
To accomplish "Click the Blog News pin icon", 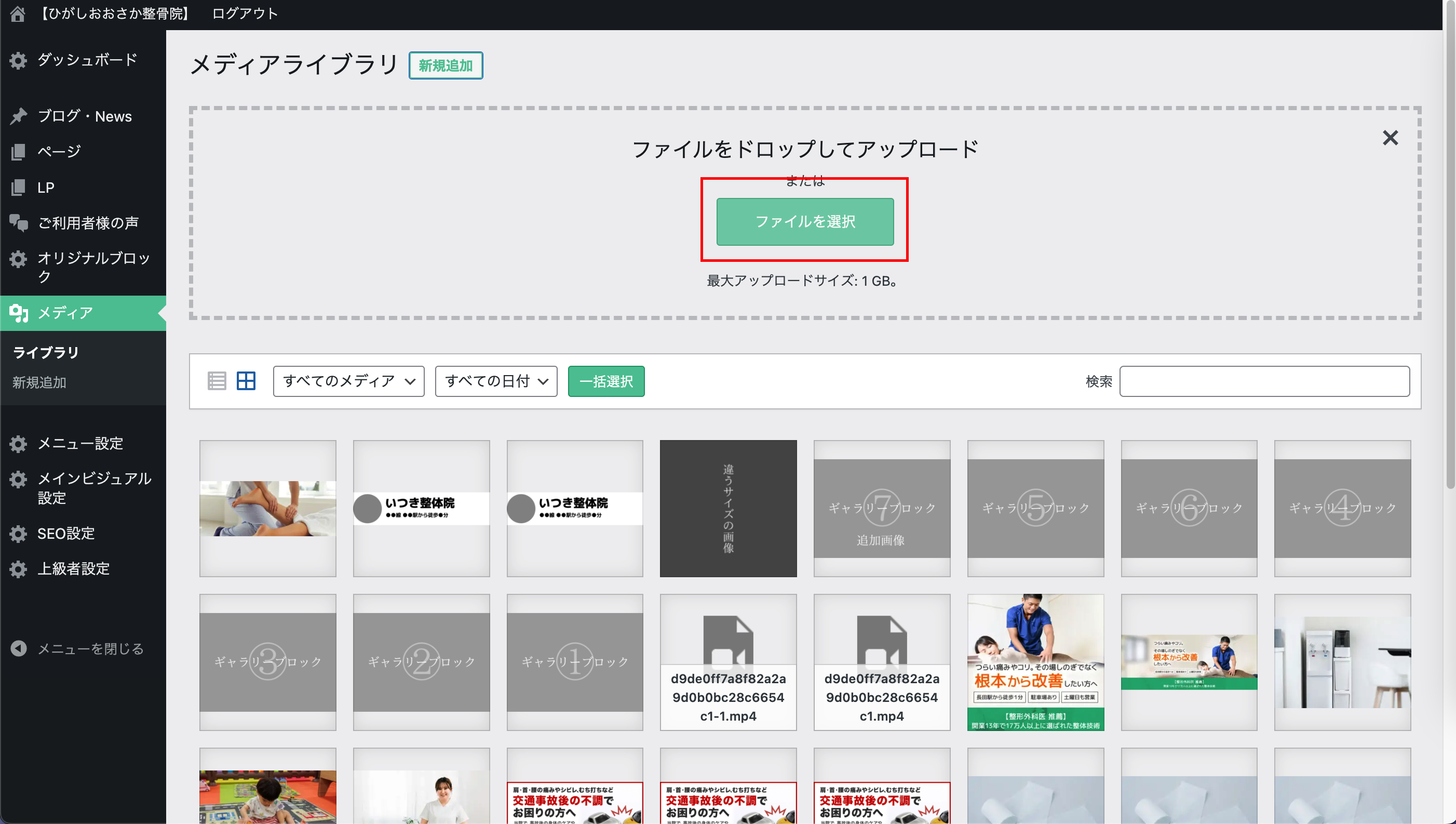I will coord(18,116).
